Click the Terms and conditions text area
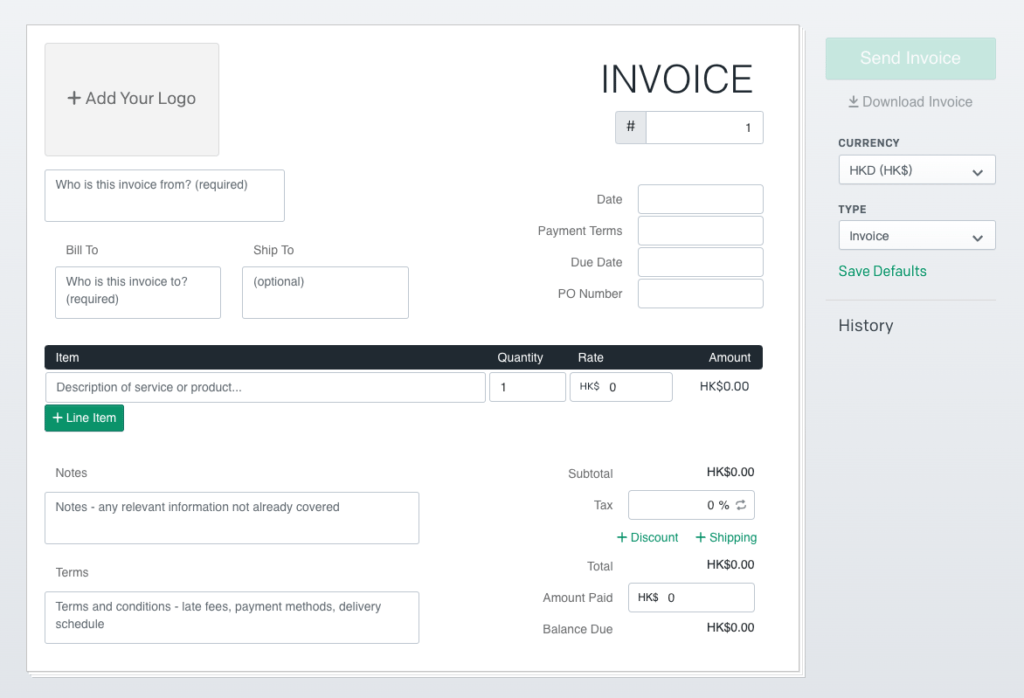Viewport: 1024px width, 698px height. click(x=232, y=617)
